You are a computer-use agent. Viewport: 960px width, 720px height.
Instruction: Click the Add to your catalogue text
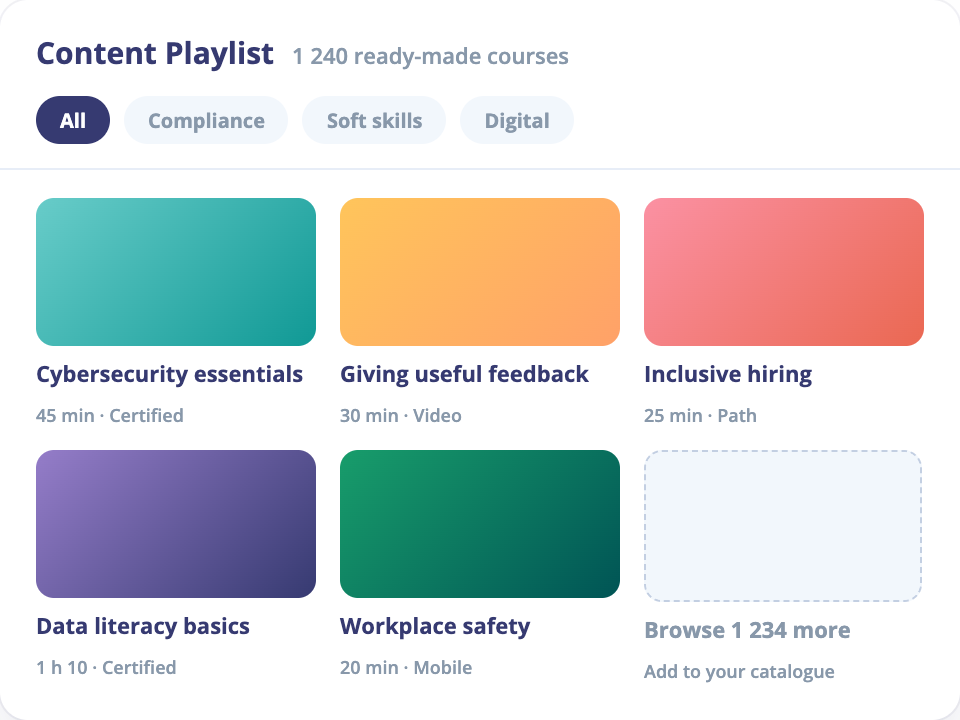pyautogui.click(x=739, y=672)
